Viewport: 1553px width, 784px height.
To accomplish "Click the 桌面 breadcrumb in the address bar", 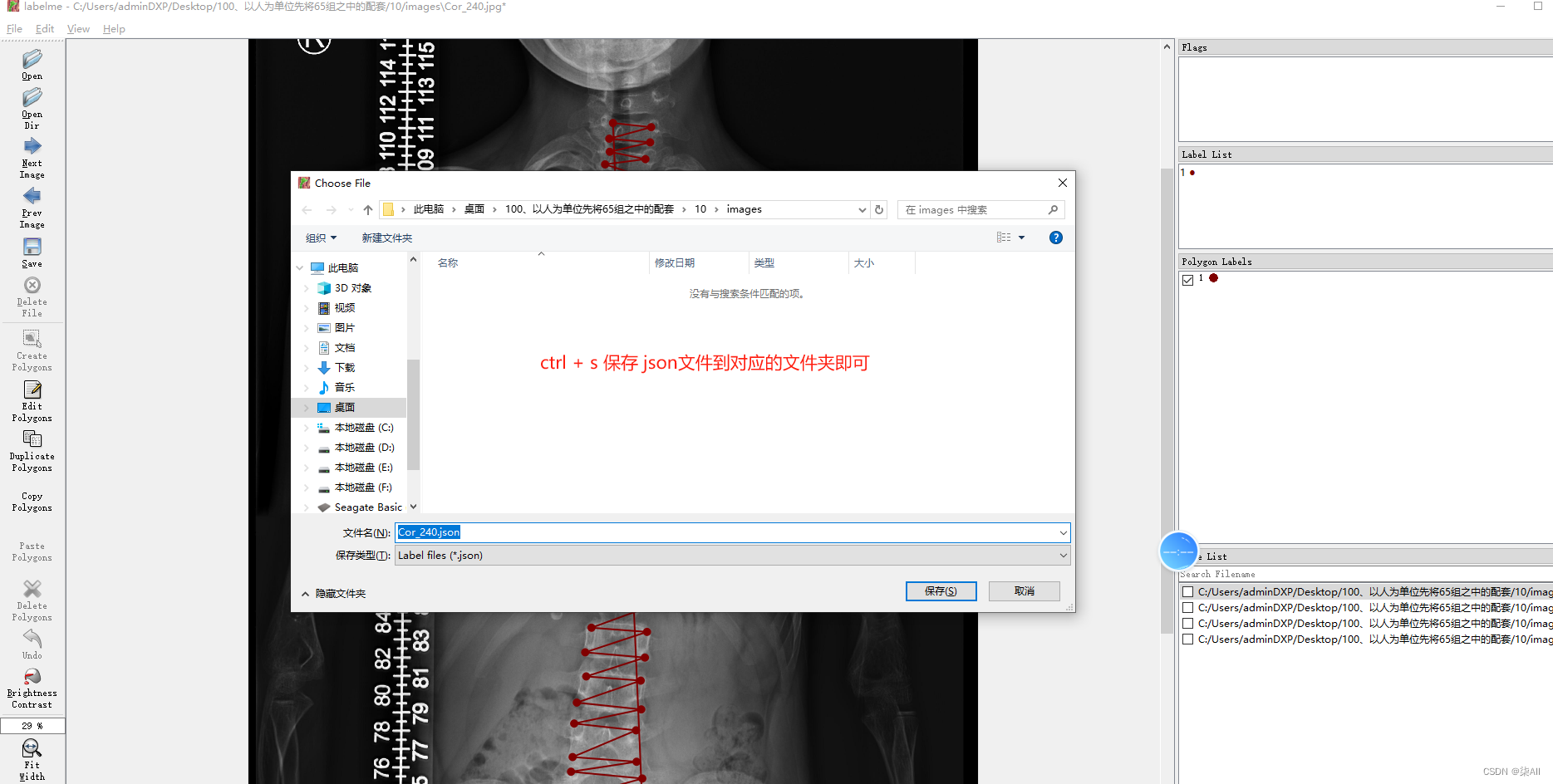I will [x=474, y=209].
